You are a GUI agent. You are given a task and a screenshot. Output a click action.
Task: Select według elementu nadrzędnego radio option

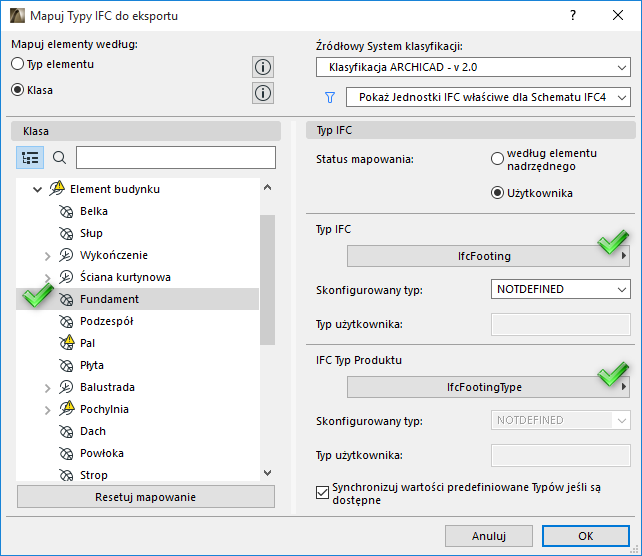(x=497, y=159)
